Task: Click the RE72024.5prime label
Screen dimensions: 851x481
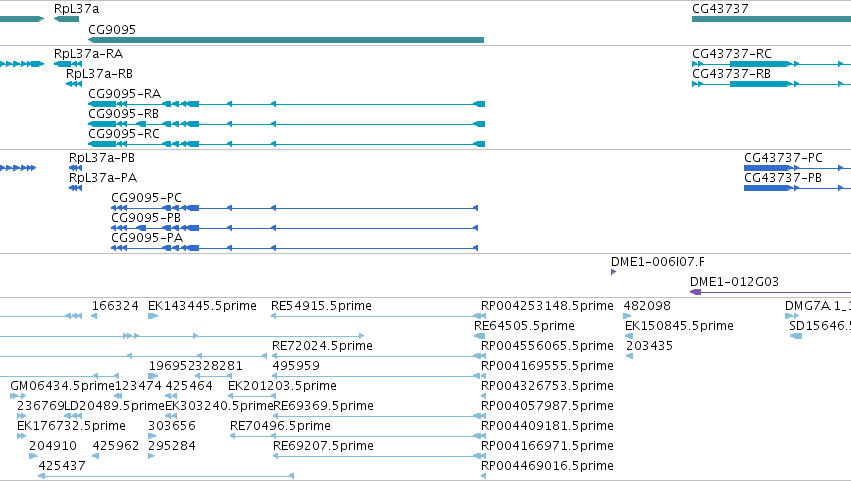Action: (322, 346)
